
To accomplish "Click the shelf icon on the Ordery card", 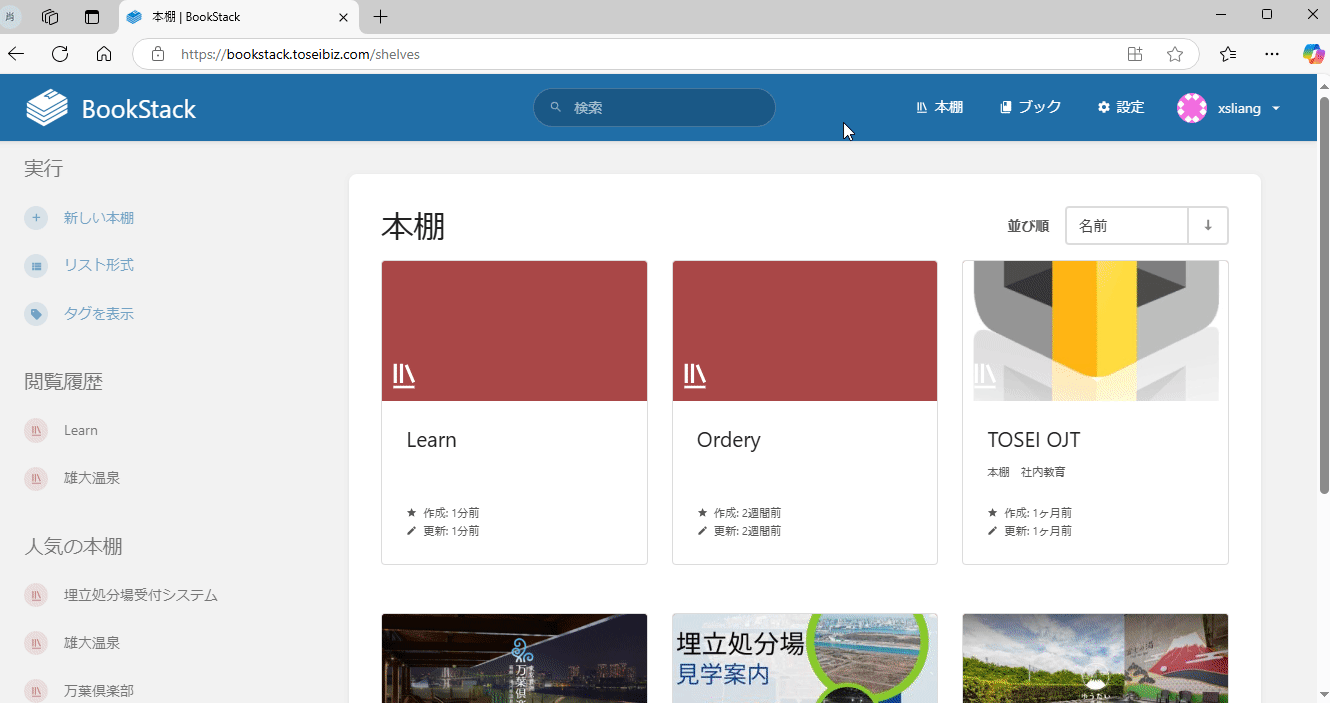I will [x=693, y=375].
